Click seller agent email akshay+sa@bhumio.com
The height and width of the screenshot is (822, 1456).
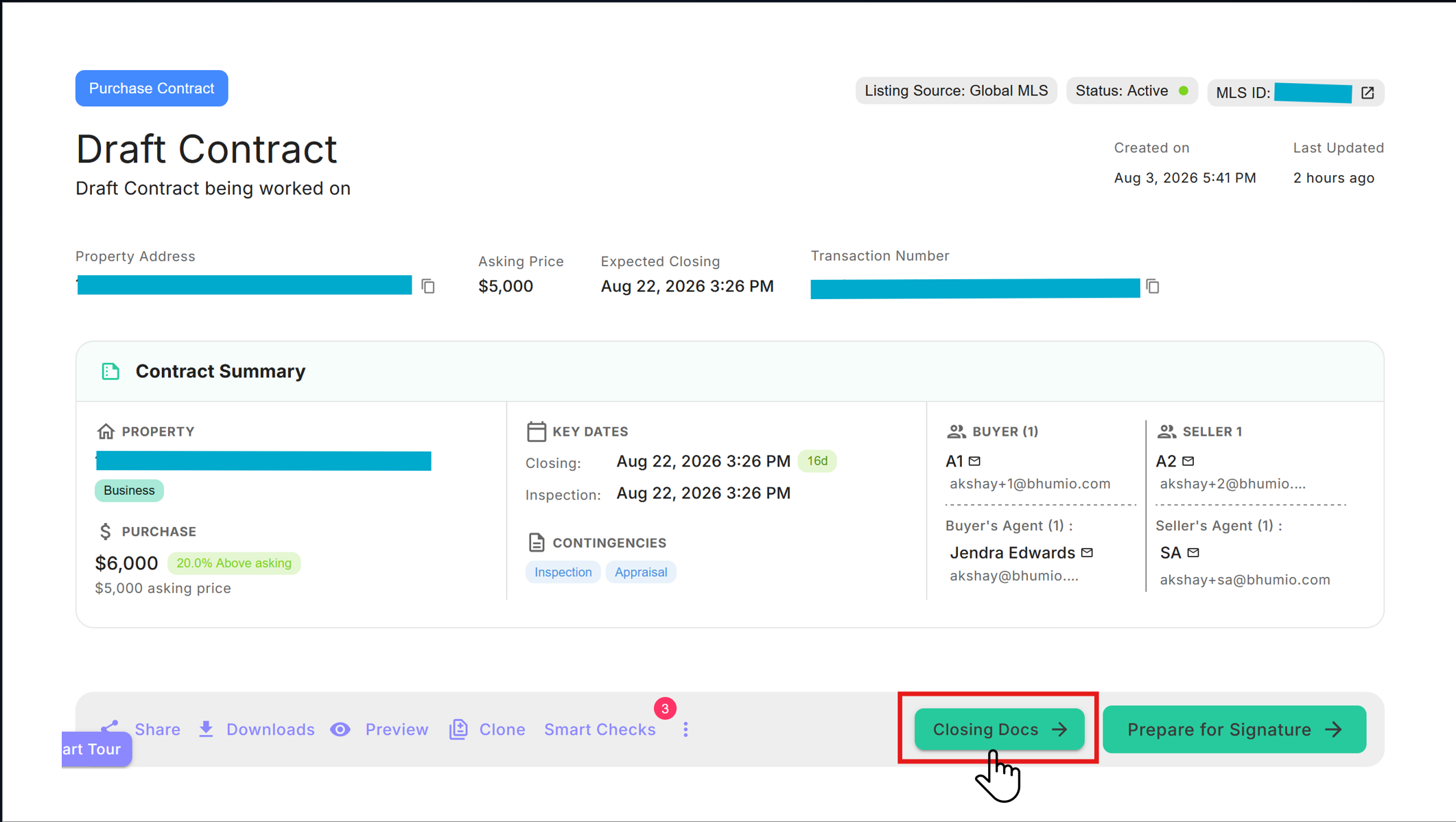1245,580
